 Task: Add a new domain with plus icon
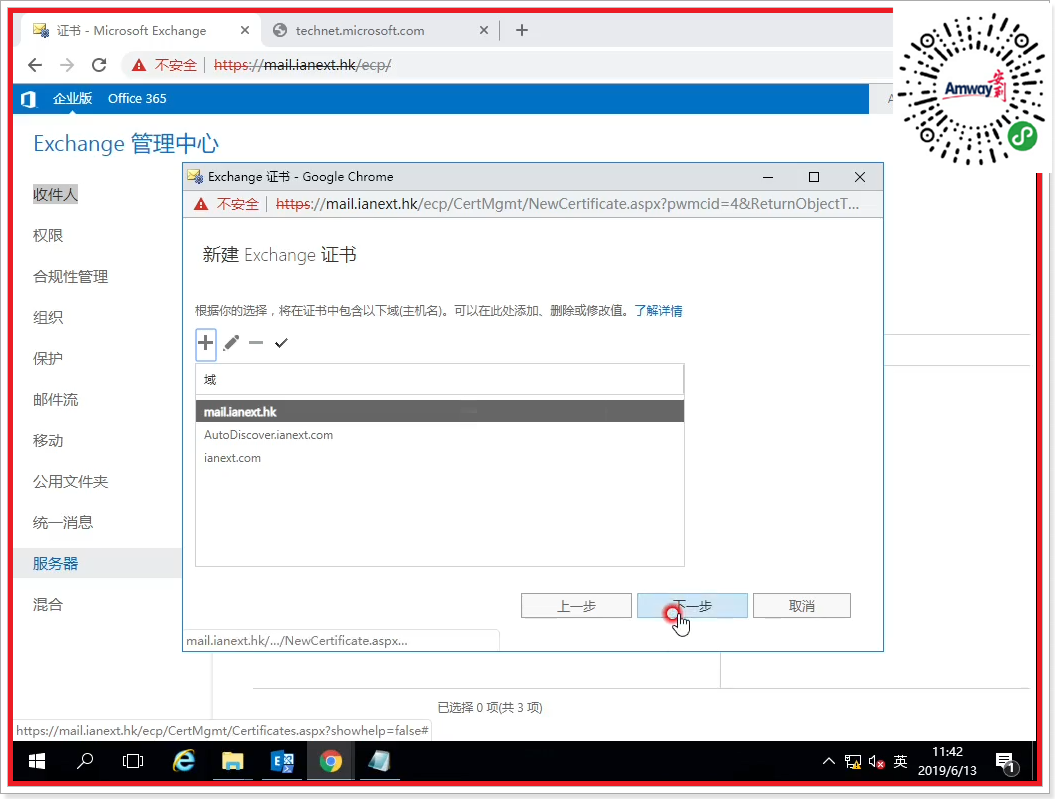click(206, 343)
